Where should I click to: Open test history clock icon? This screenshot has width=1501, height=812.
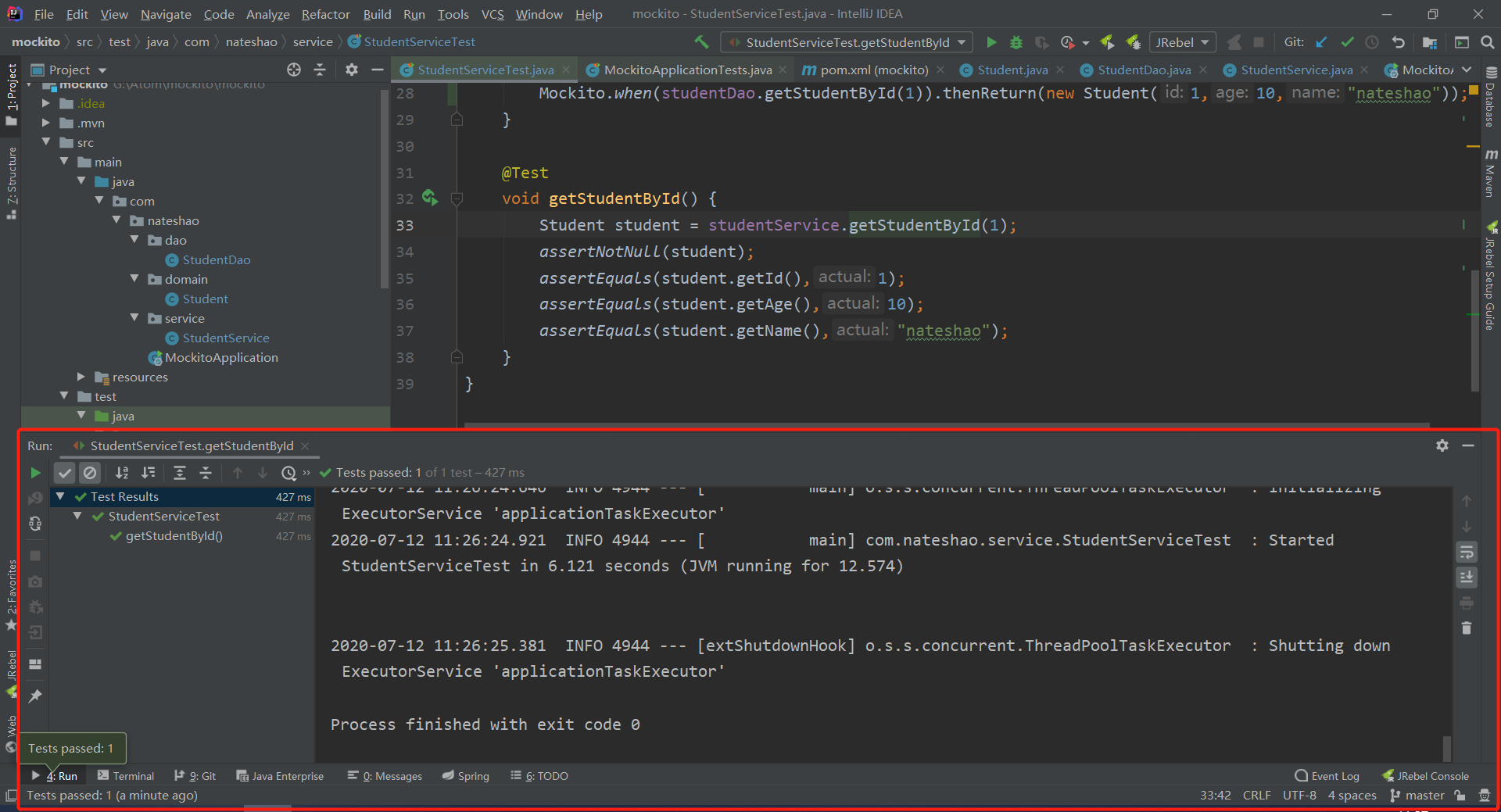[288, 473]
